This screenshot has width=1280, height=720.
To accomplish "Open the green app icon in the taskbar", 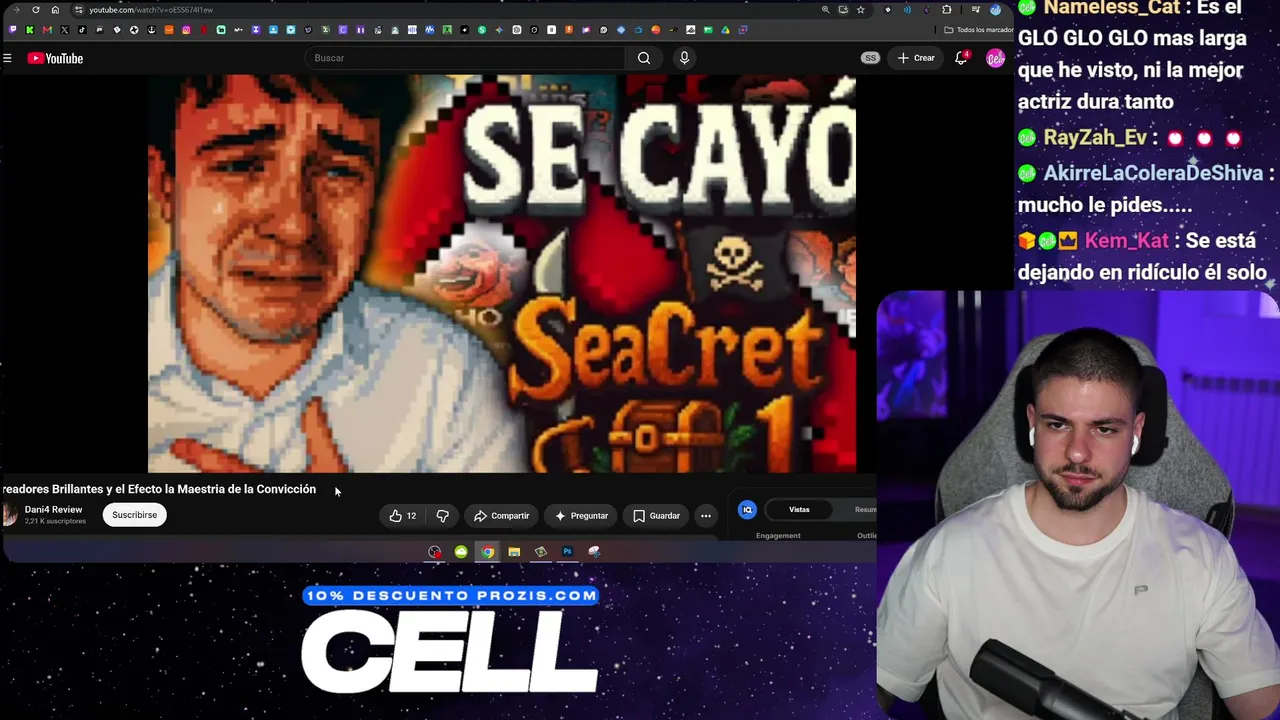I will tap(461, 552).
